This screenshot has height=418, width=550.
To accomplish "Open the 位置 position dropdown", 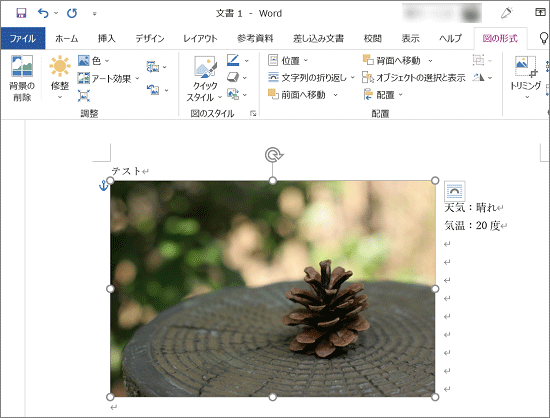I will (x=288, y=61).
